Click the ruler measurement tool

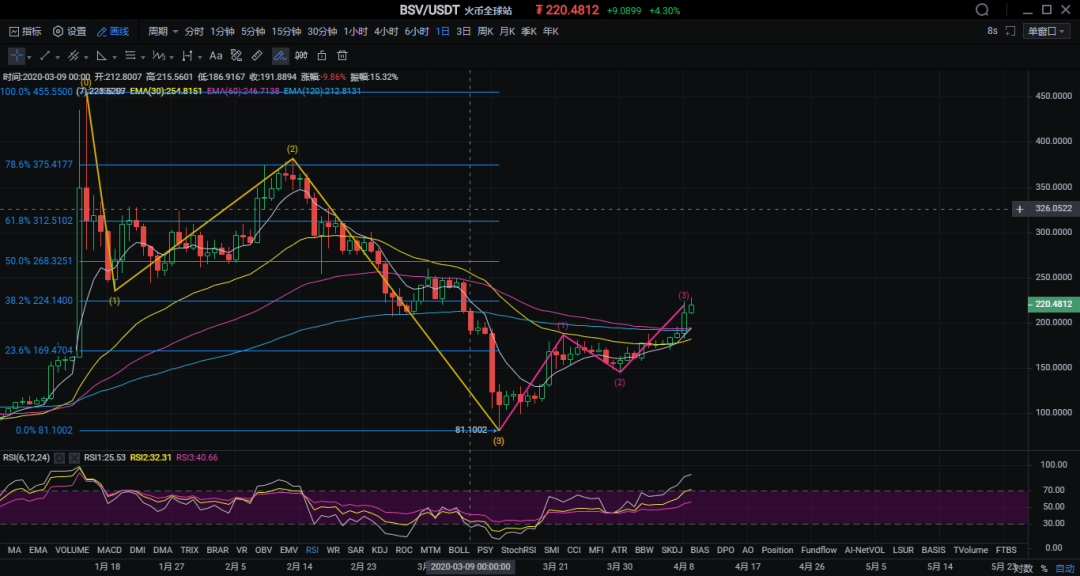click(x=257, y=55)
